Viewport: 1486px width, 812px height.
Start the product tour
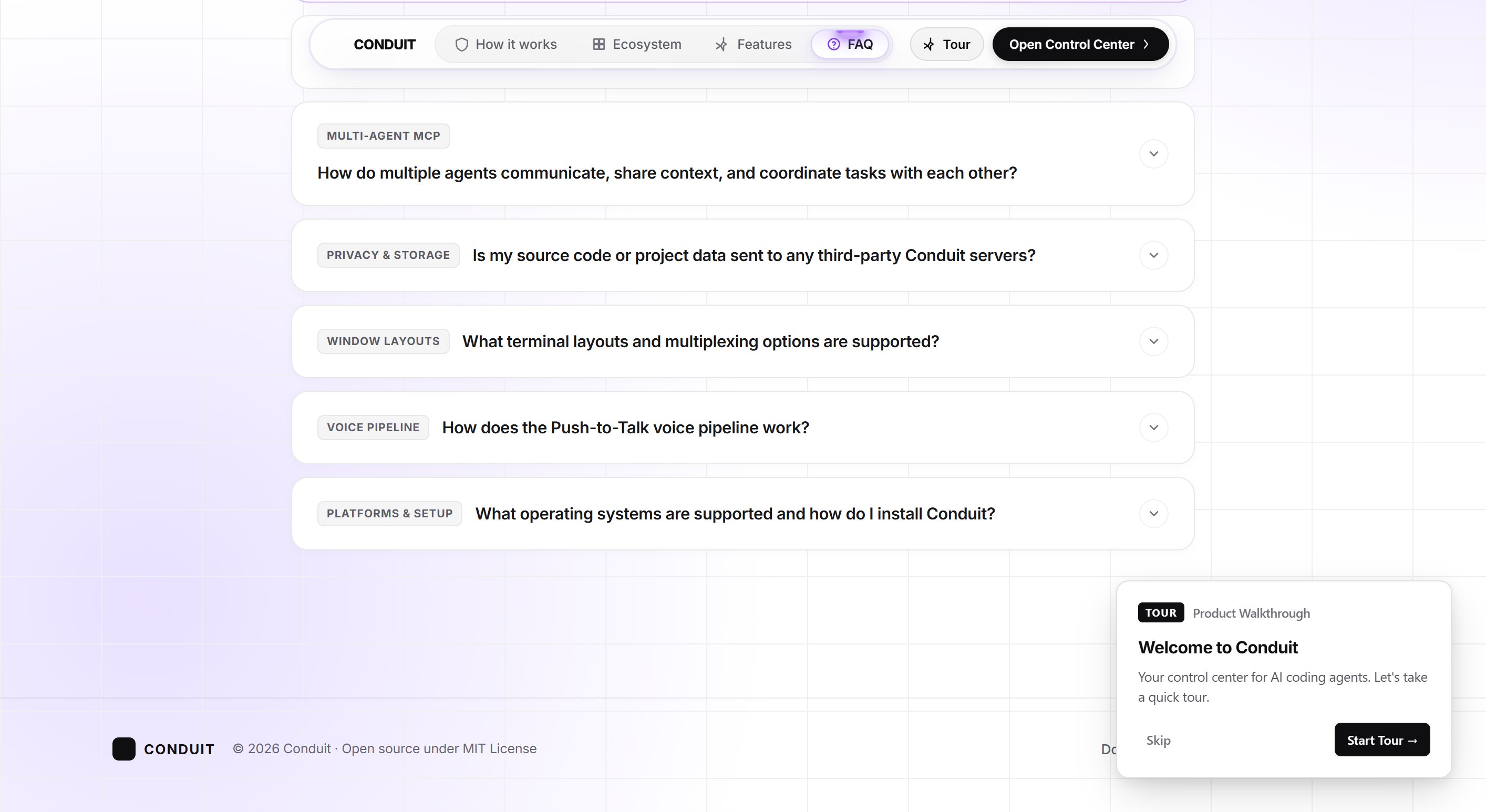[x=1381, y=740]
